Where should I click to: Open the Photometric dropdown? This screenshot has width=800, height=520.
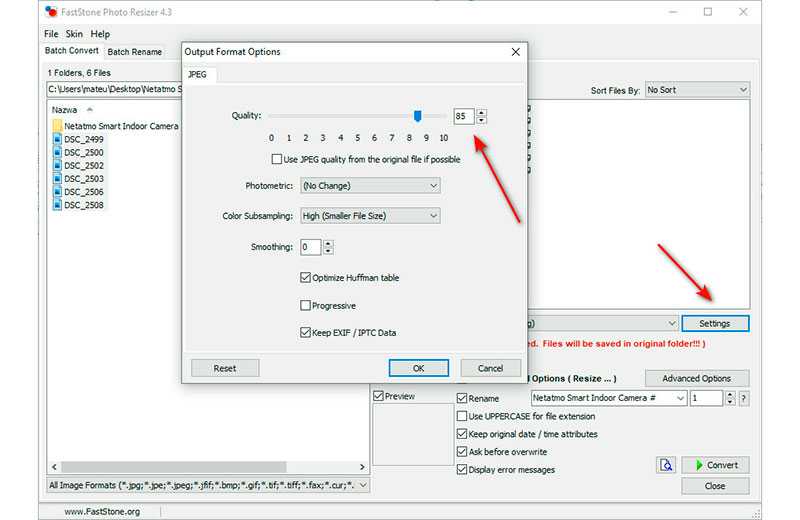[x=370, y=186]
